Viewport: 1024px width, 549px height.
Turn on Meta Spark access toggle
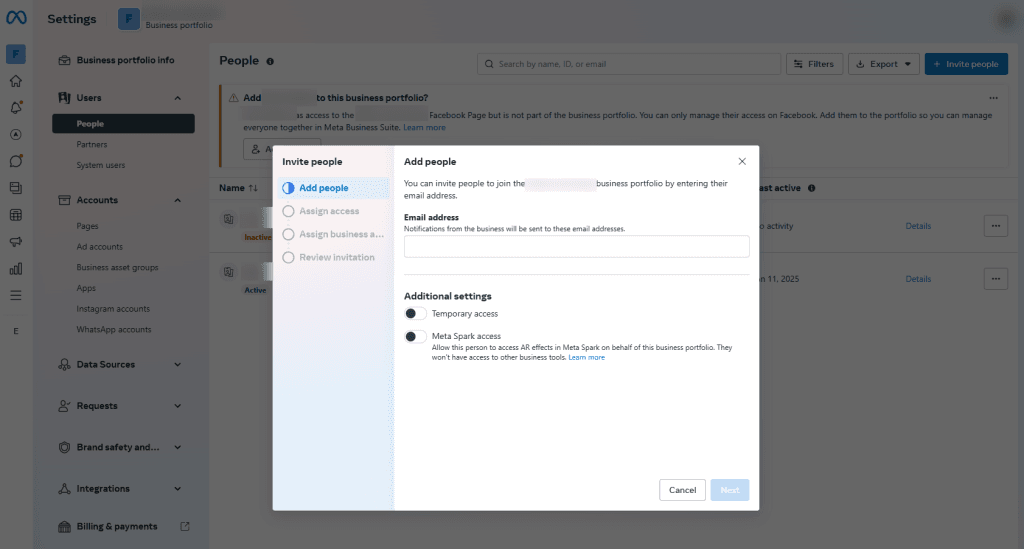(x=415, y=337)
